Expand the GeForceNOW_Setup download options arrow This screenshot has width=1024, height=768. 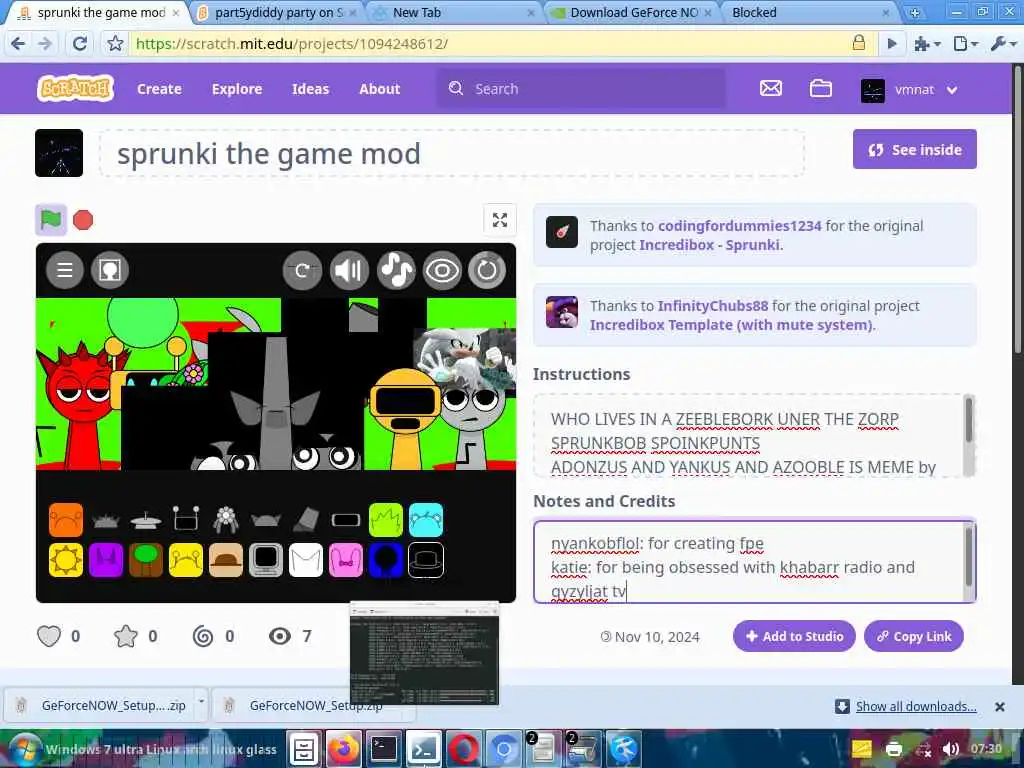(x=201, y=701)
